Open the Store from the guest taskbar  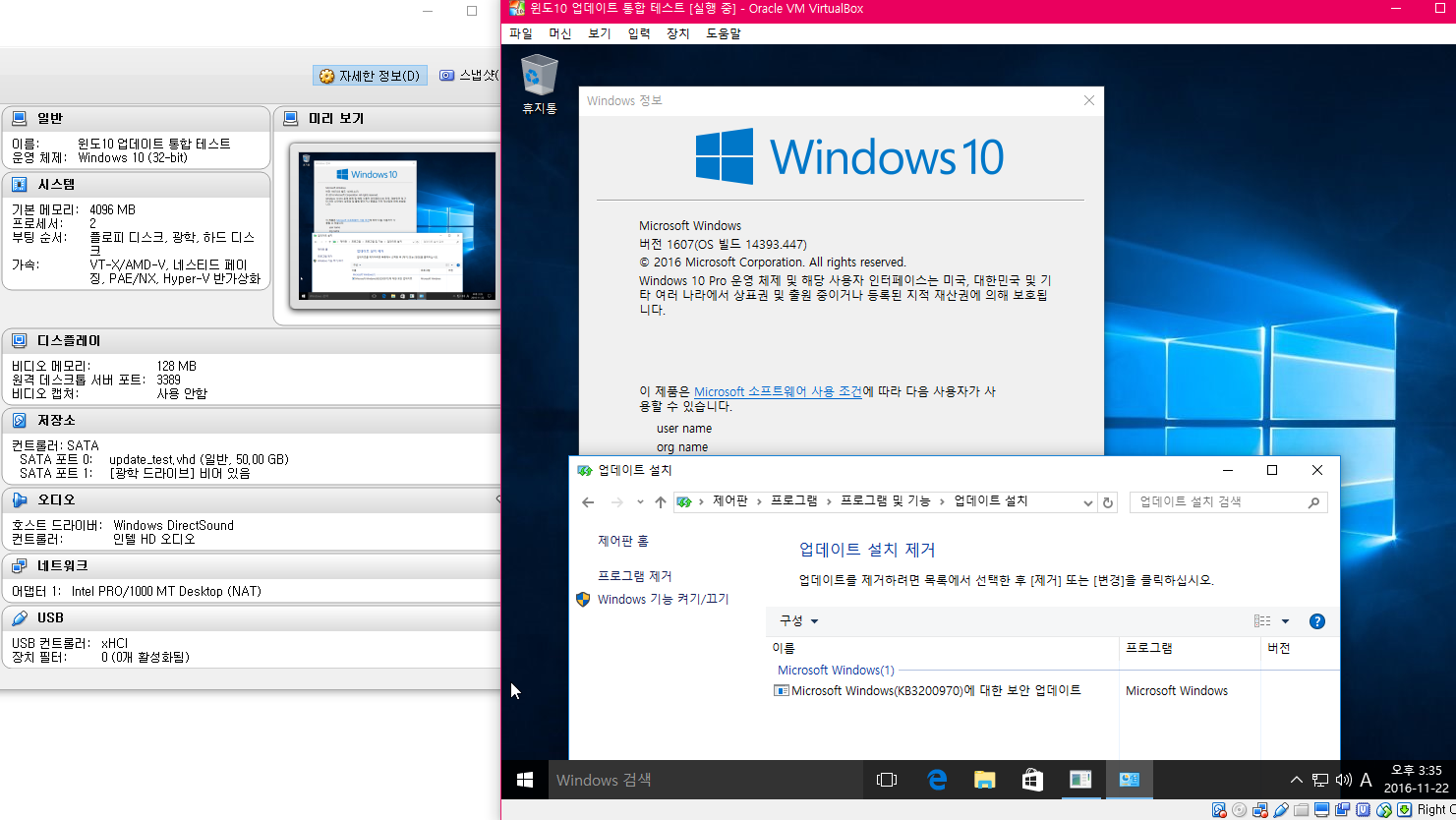(x=1032, y=780)
